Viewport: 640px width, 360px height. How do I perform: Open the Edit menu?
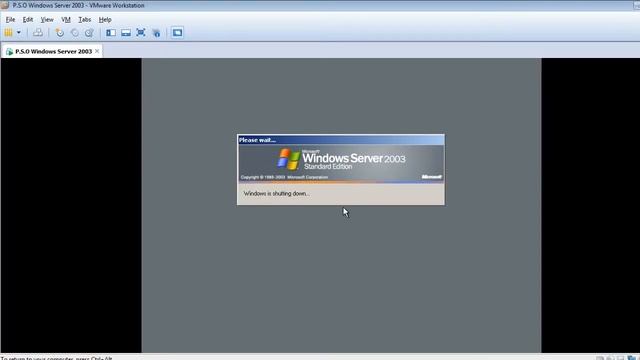point(28,20)
